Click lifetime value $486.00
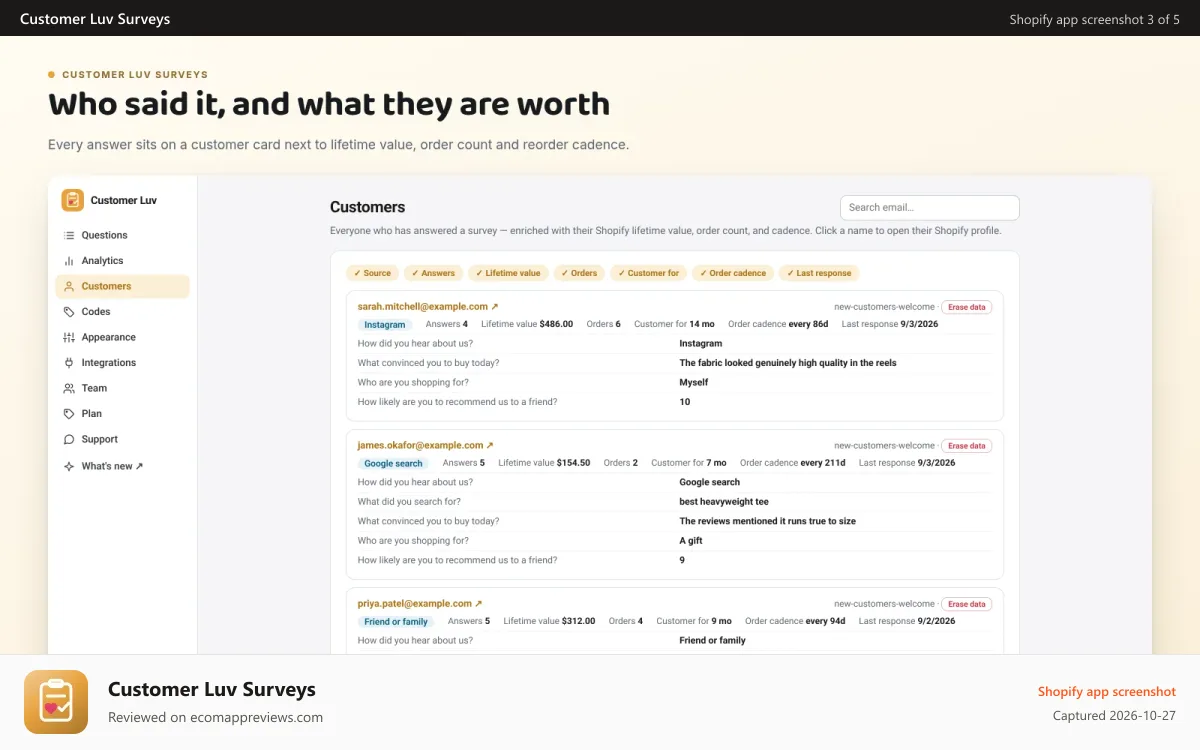This screenshot has height=750, width=1200. [x=556, y=324]
